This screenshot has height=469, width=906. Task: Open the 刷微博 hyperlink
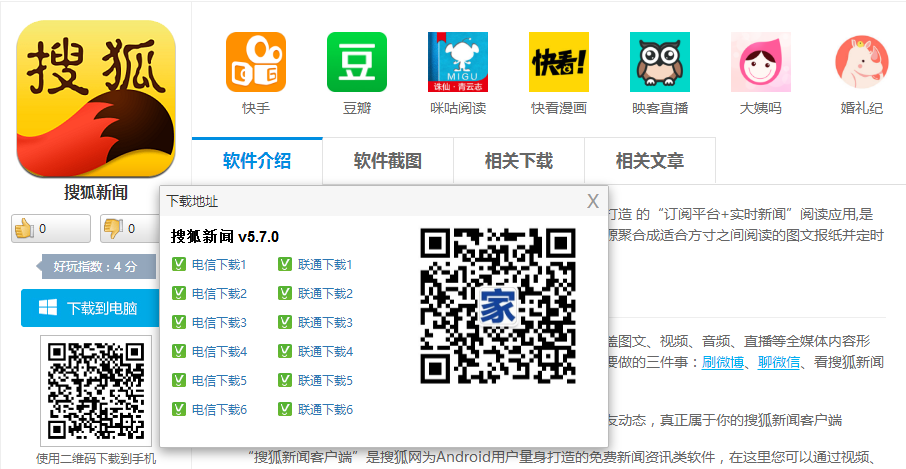point(722,363)
